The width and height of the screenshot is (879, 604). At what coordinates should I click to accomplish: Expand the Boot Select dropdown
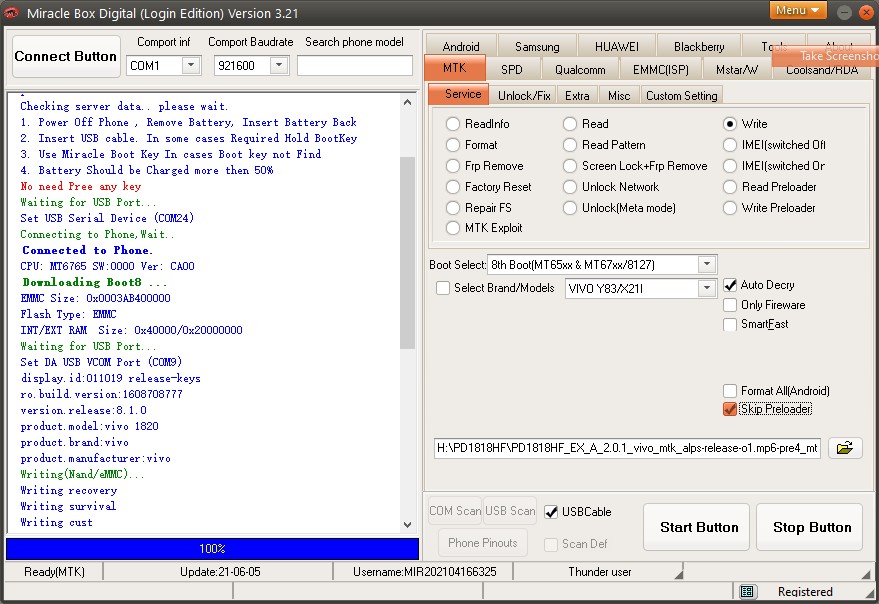[x=707, y=264]
